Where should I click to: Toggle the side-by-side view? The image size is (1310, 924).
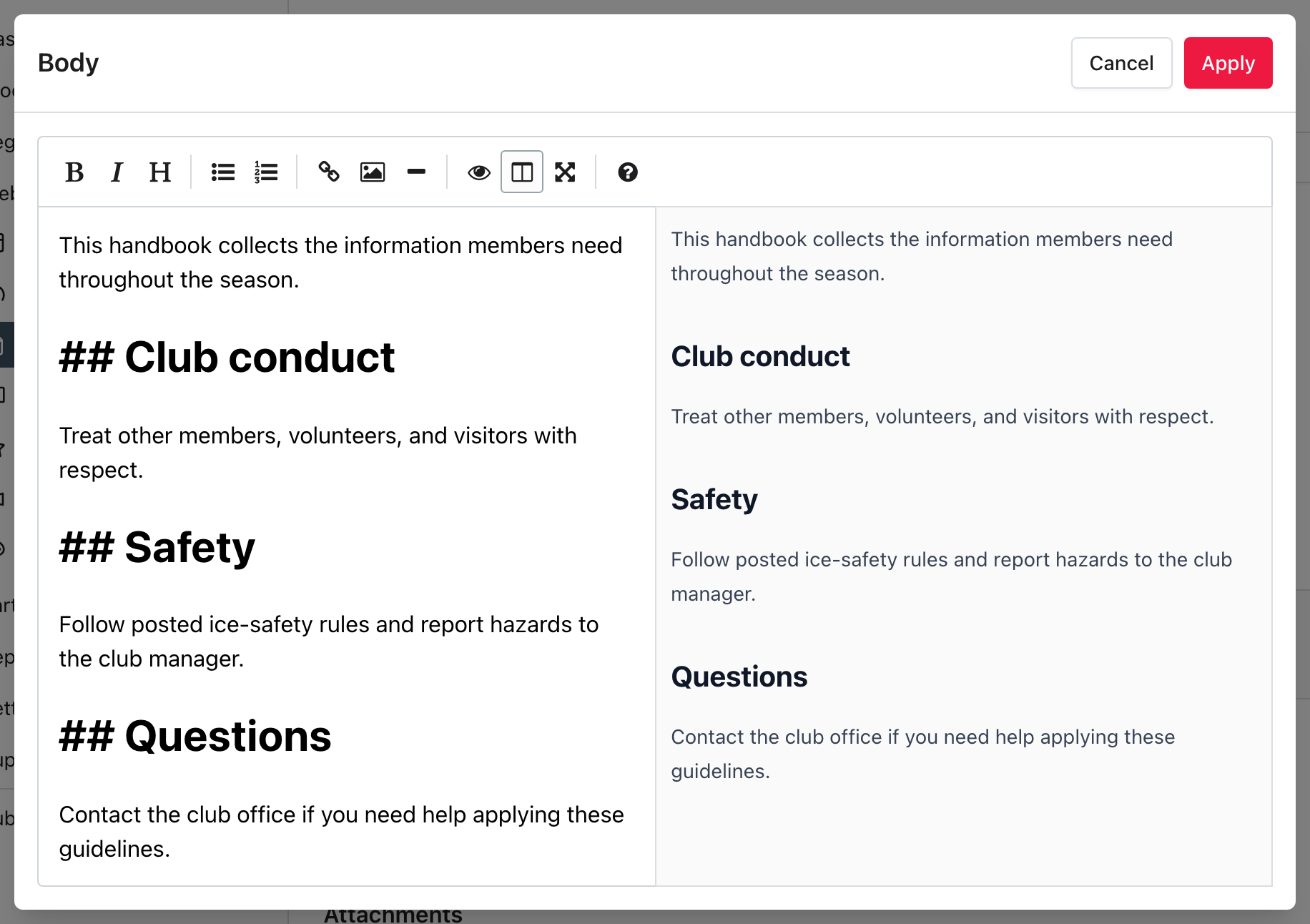(522, 172)
